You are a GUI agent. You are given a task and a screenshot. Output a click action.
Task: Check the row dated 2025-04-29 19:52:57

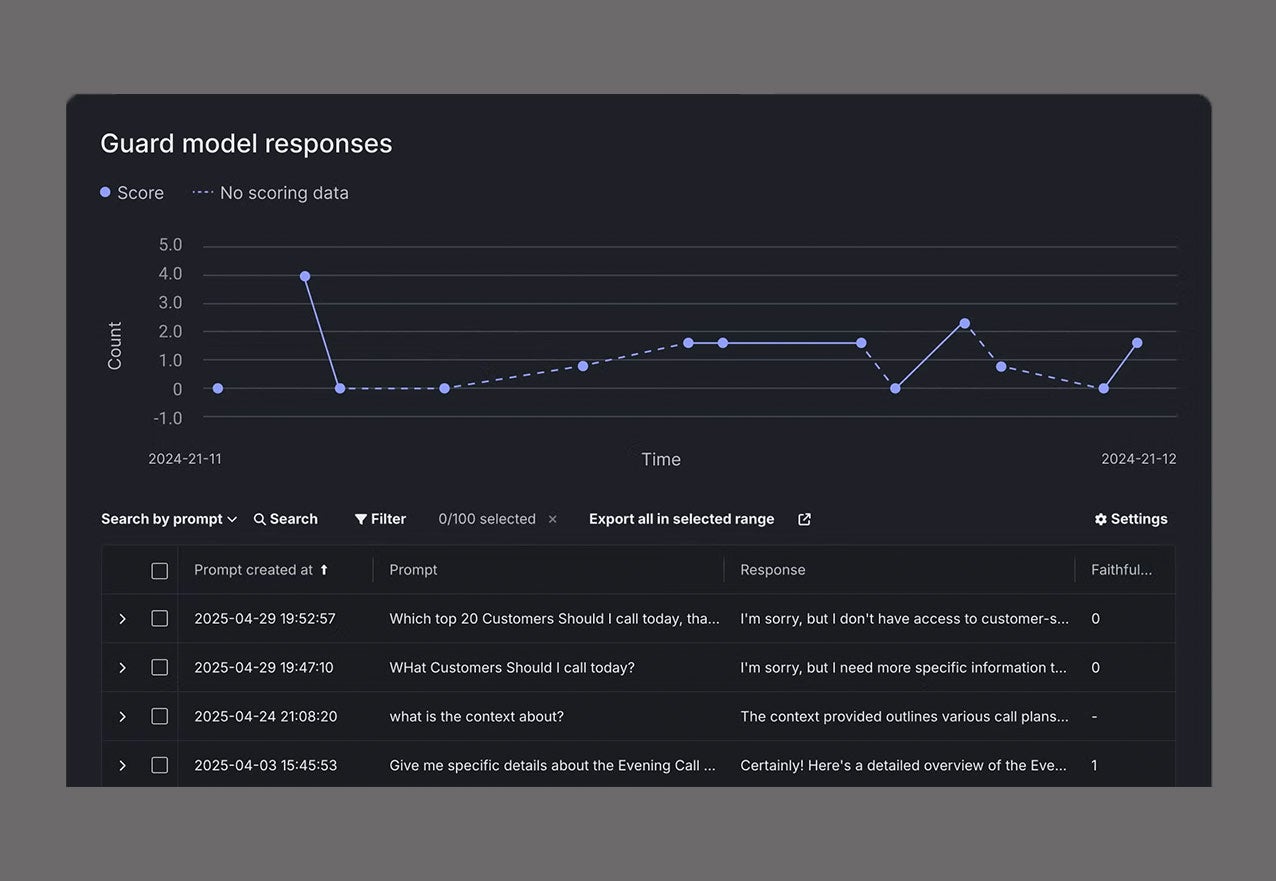(x=159, y=618)
